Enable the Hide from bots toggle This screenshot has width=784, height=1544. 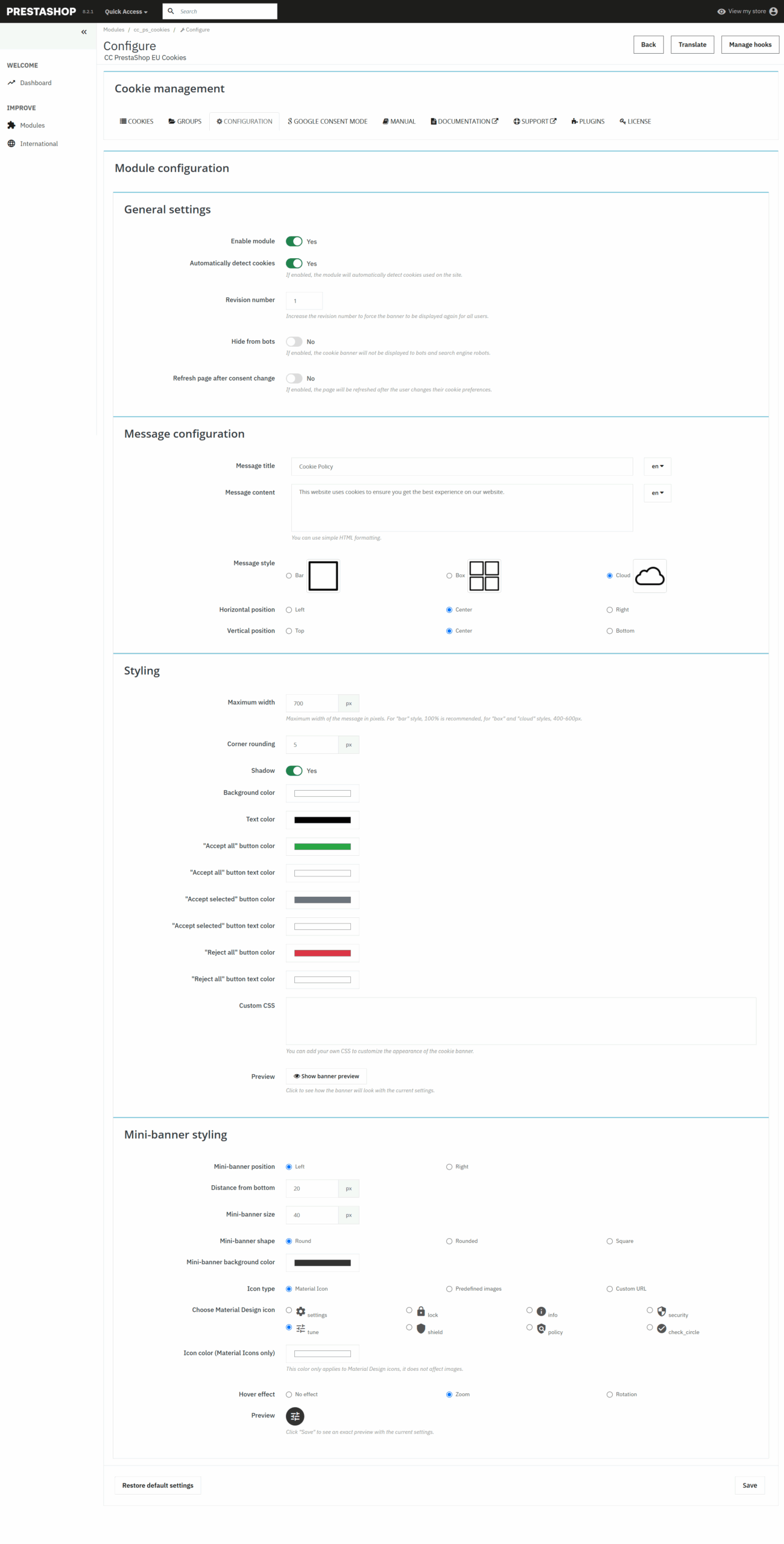tap(294, 341)
